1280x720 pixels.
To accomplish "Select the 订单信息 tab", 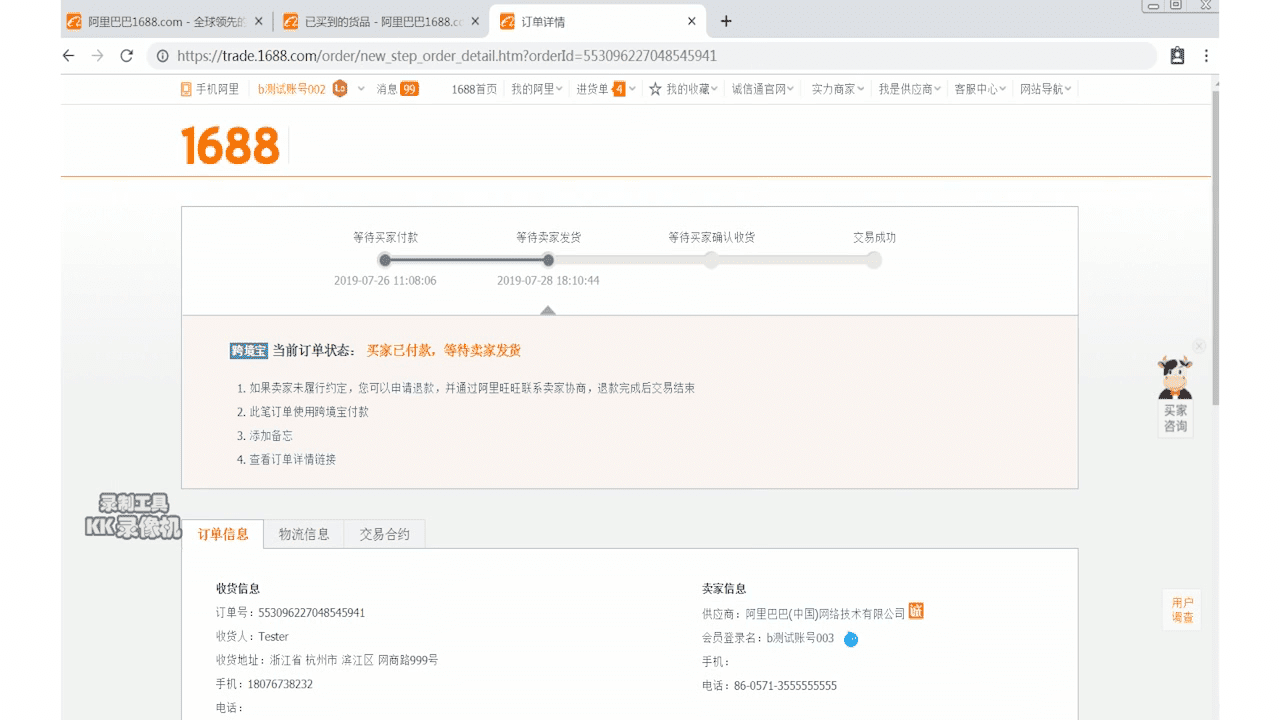I will (x=223, y=534).
